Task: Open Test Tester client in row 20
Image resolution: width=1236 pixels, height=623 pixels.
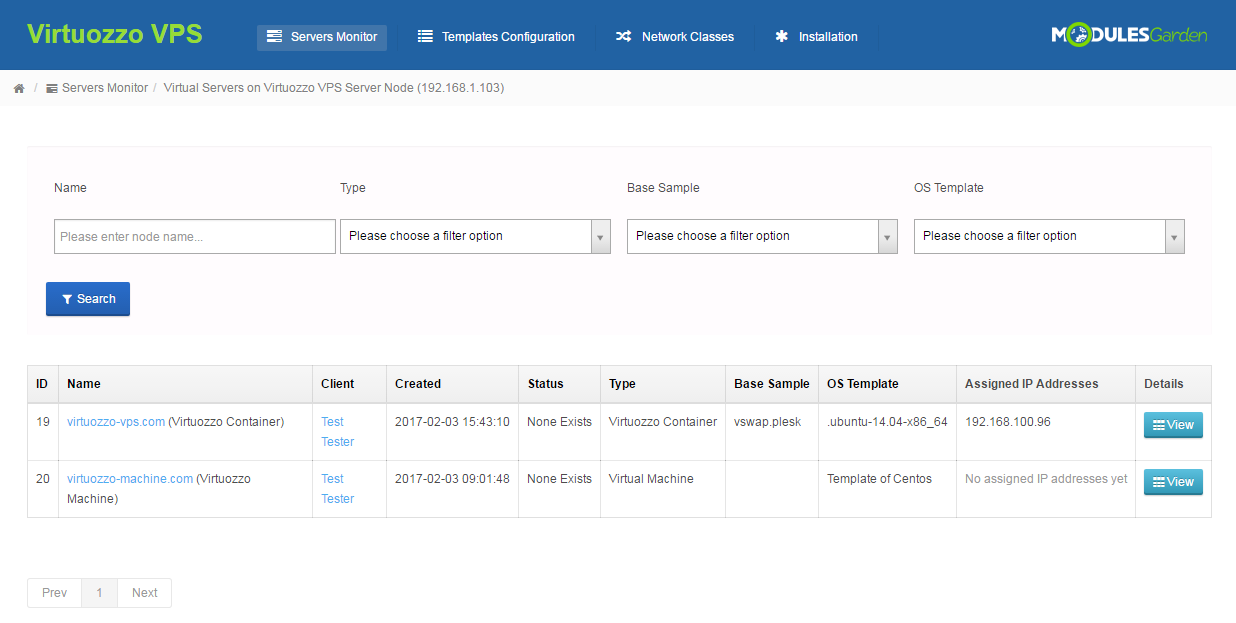Action: [x=337, y=489]
